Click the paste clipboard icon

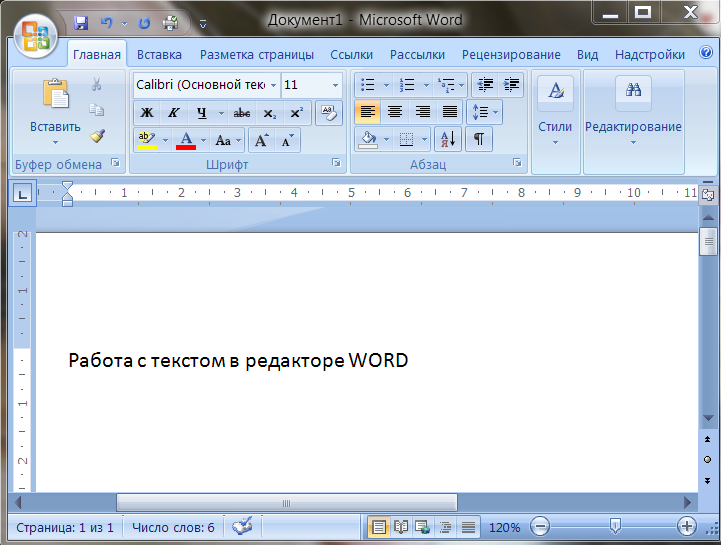coord(56,93)
